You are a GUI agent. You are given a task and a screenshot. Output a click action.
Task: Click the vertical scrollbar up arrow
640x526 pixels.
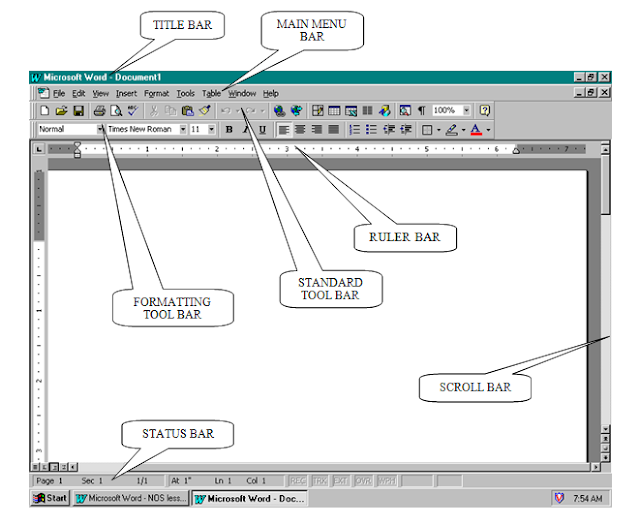[x=606, y=149]
